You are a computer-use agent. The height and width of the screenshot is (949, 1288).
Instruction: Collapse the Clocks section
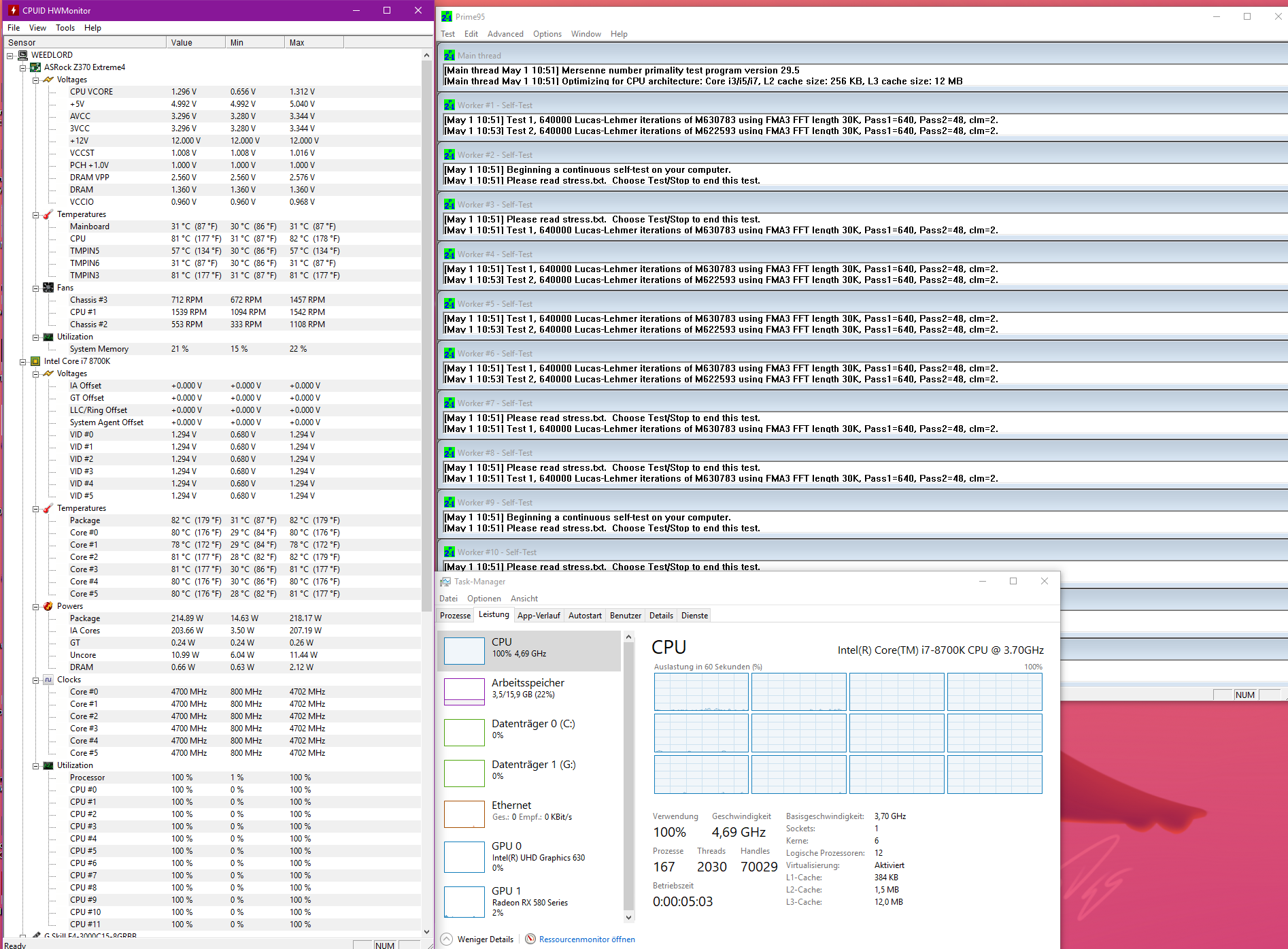coord(36,680)
